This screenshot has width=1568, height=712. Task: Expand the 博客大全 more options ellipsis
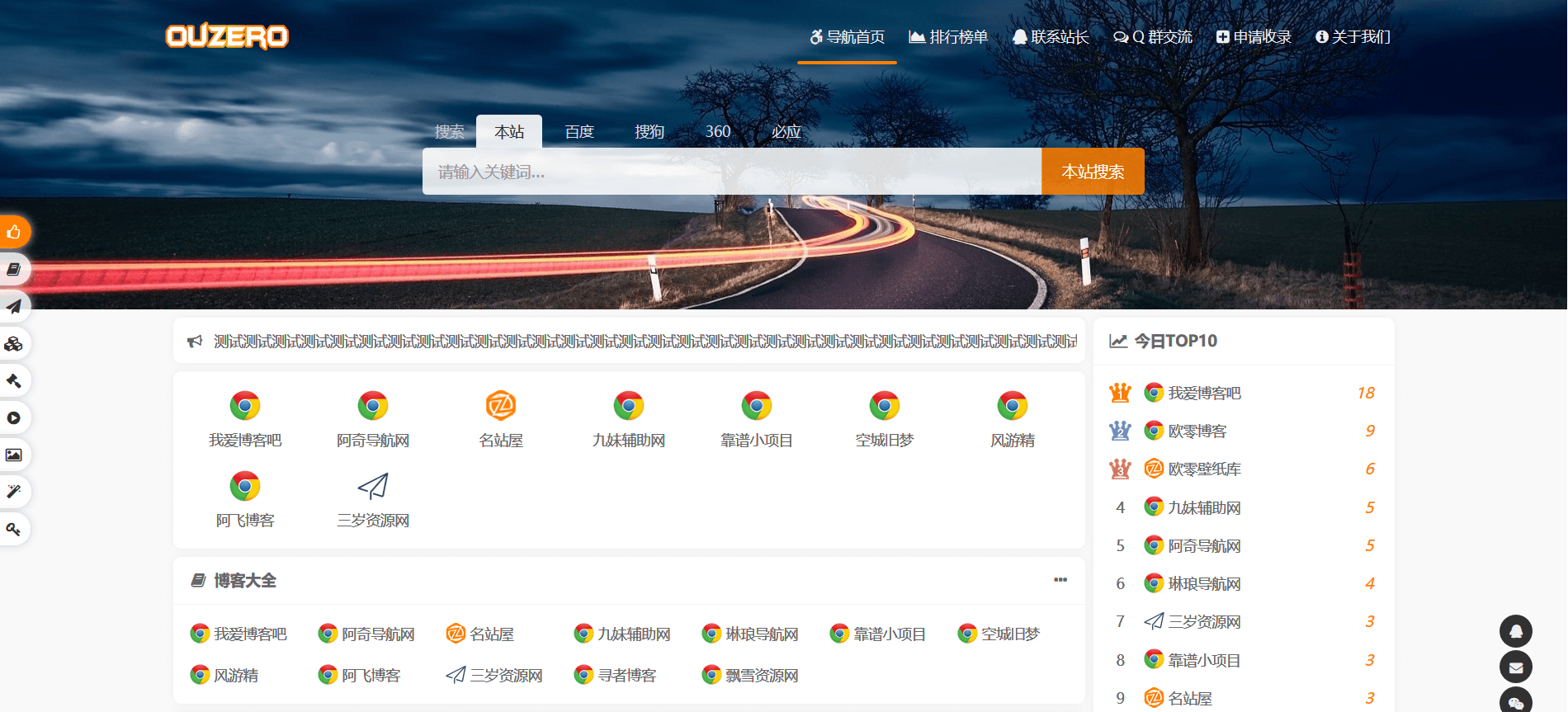[x=1060, y=580]
